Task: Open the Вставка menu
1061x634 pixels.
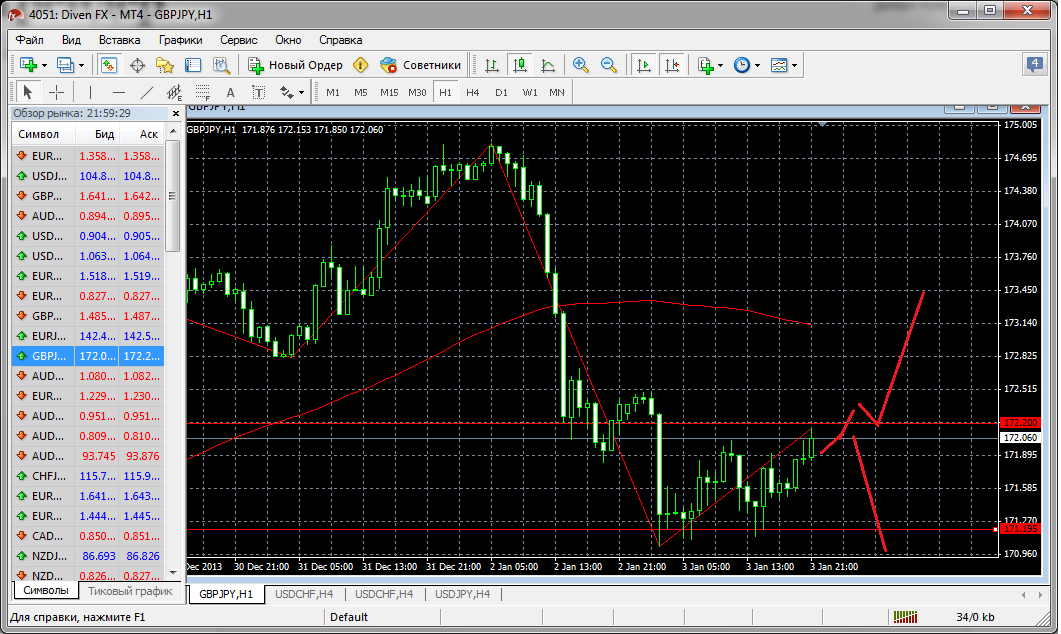Action: point(119,40)
